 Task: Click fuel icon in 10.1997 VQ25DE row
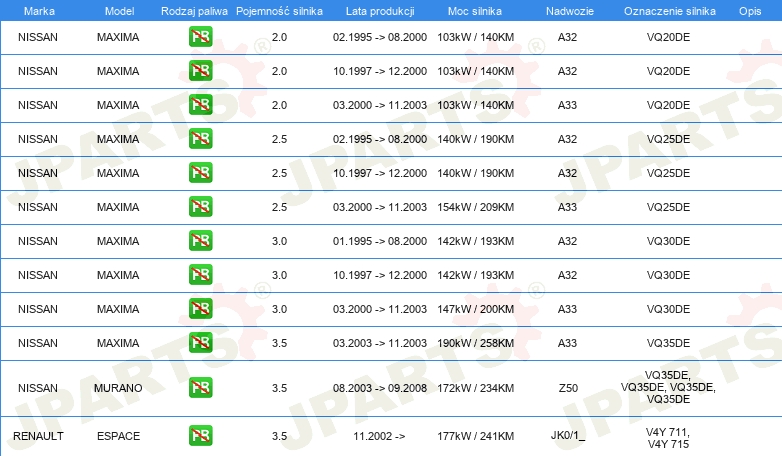pos(200,173)
